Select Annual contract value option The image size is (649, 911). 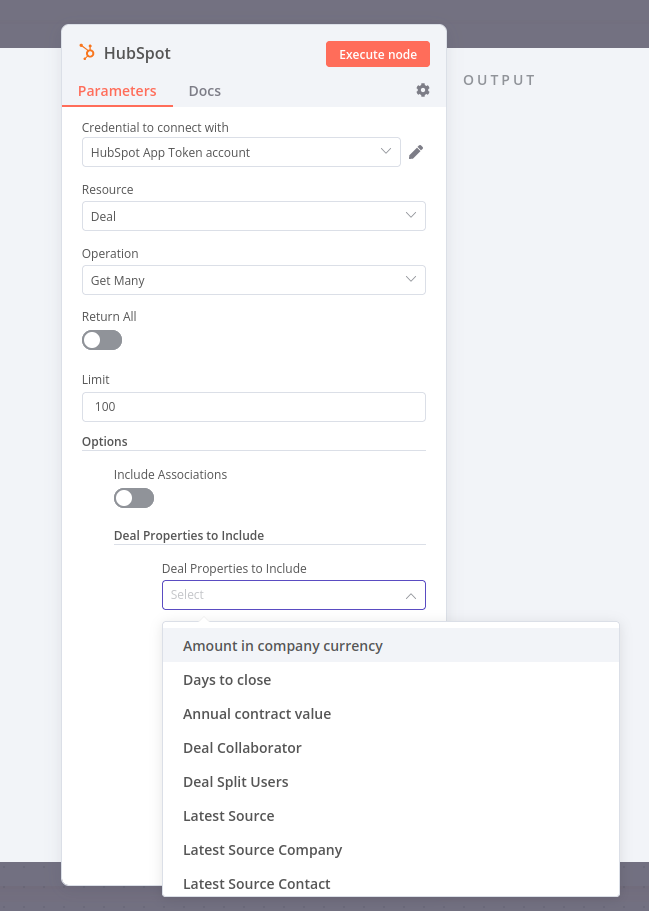tap(257, 714)
